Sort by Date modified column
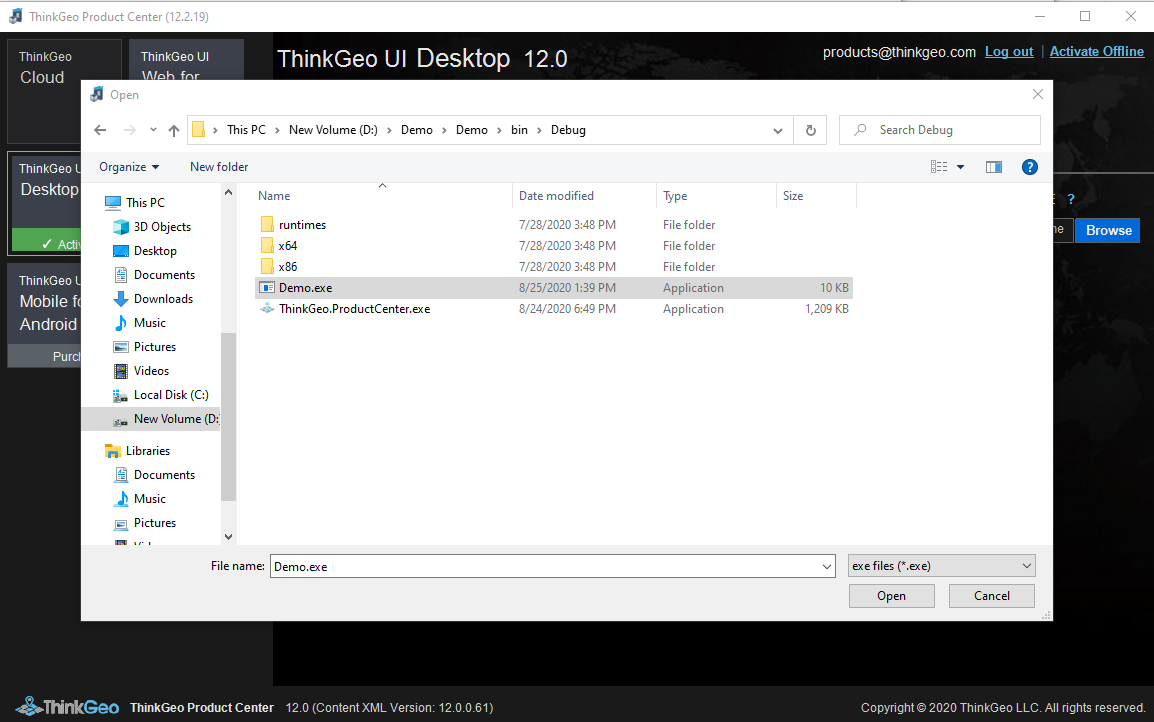Viewport: 1154px width, 722px height. tap(584, 196)
